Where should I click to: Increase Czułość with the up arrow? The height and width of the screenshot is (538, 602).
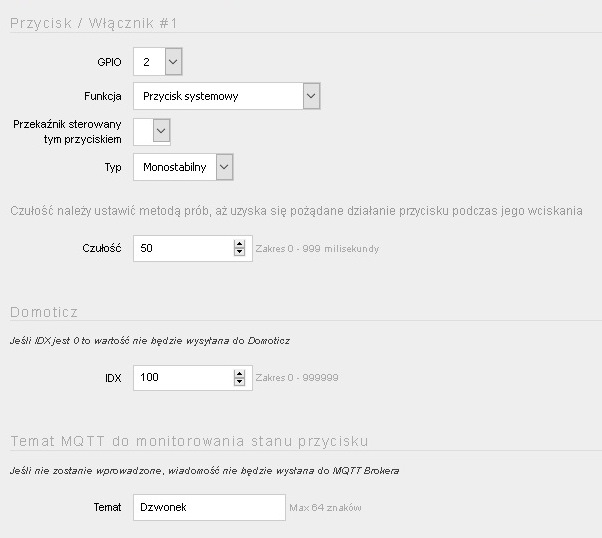click(x=240, y=244)
